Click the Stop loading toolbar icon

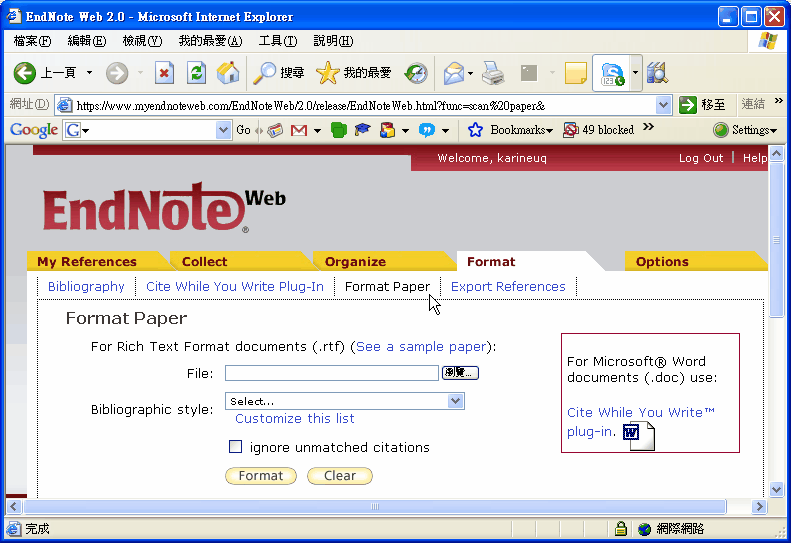point(164,73)
